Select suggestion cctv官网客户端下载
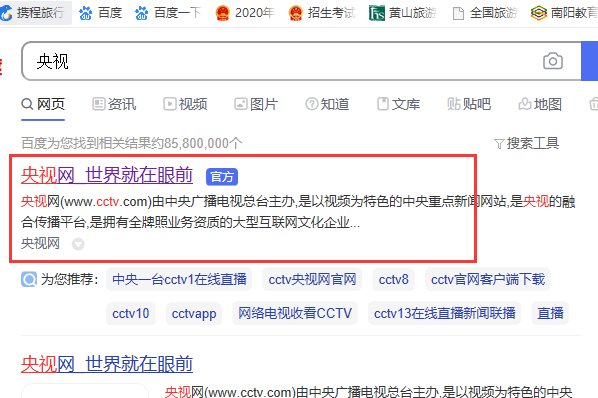Image resolution: width=598 pixels, height=398 pixels. tap(488, 279)
